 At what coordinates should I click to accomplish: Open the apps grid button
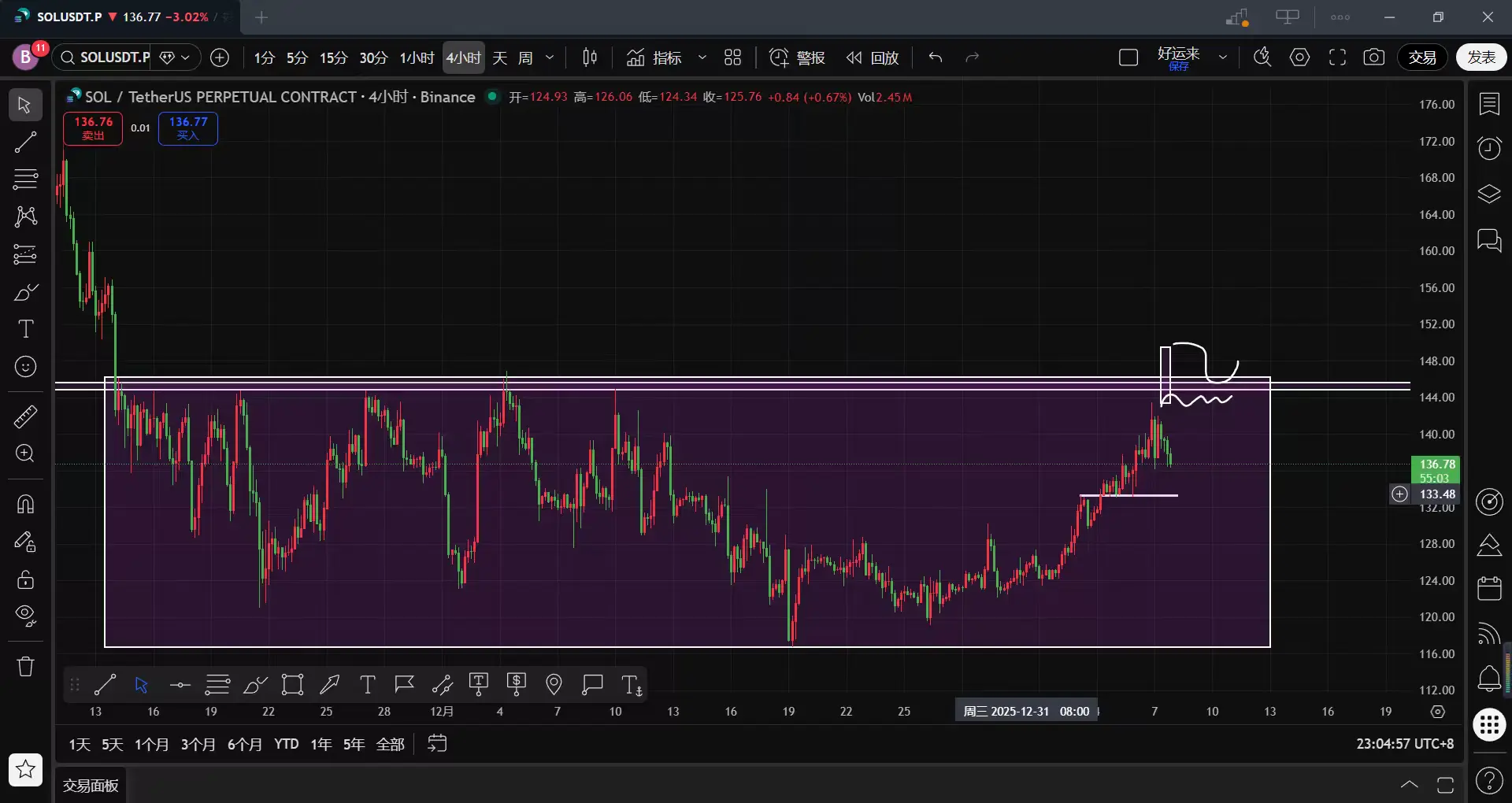(x=1489, y=724)
